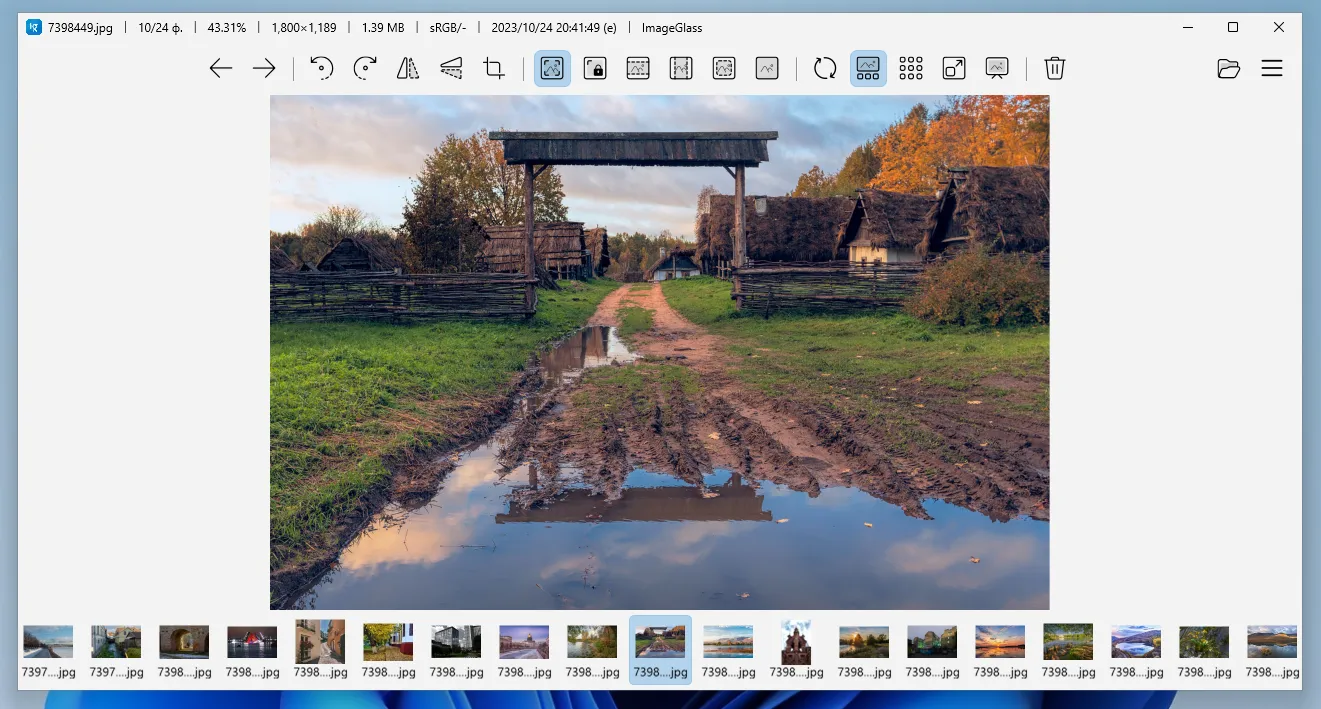
Task: Open the Delete image tool
Action: pos(1054,68)
